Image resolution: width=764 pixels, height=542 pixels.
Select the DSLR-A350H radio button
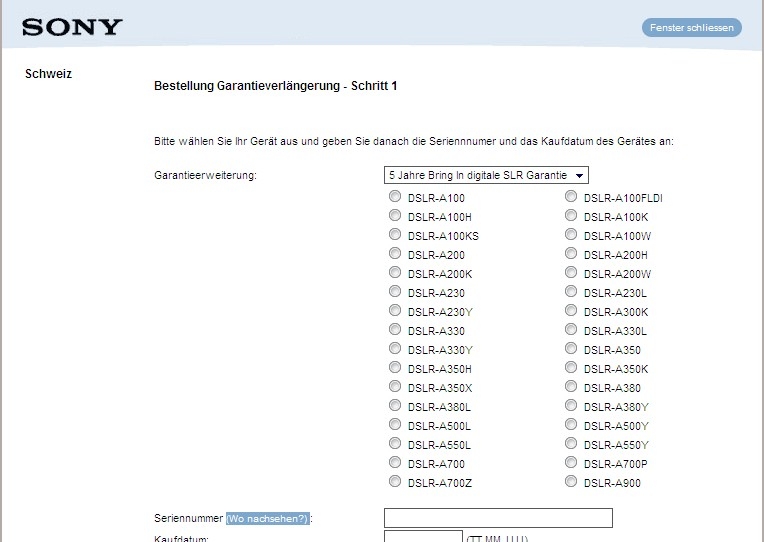click(395, 368)
